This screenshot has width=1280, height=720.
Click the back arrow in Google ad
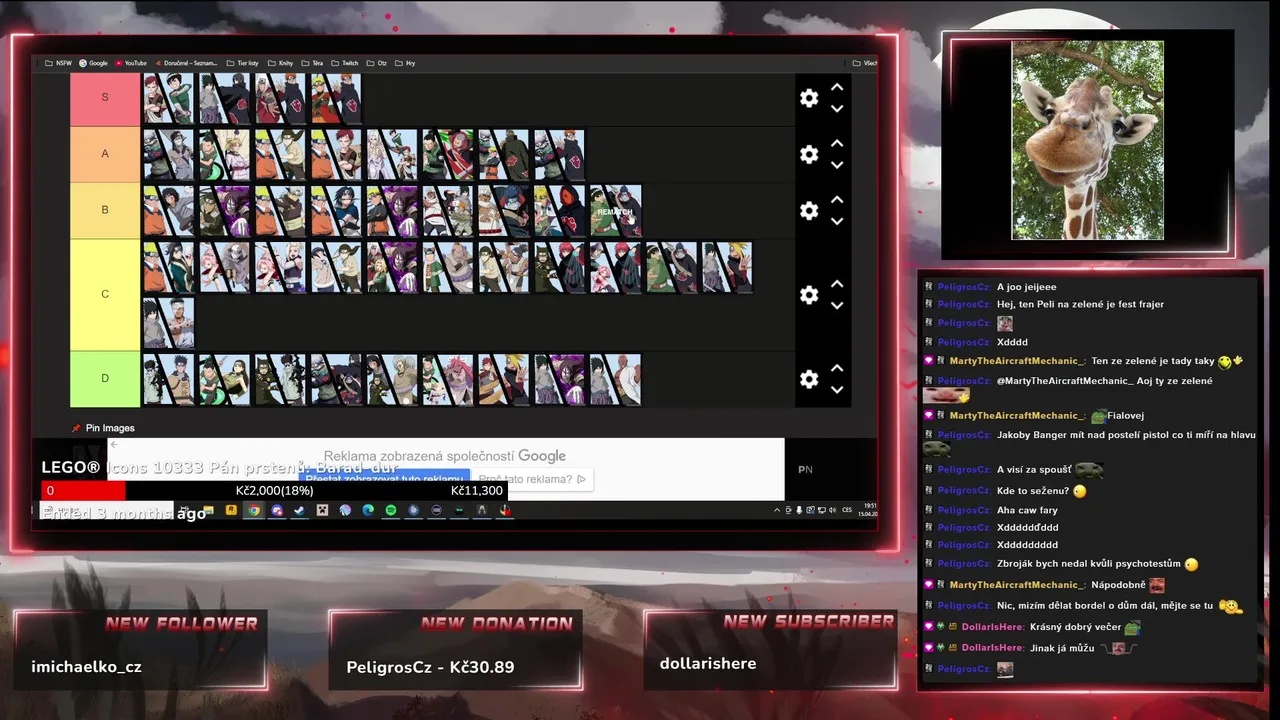pyautogui.click(x=114, y=444)
